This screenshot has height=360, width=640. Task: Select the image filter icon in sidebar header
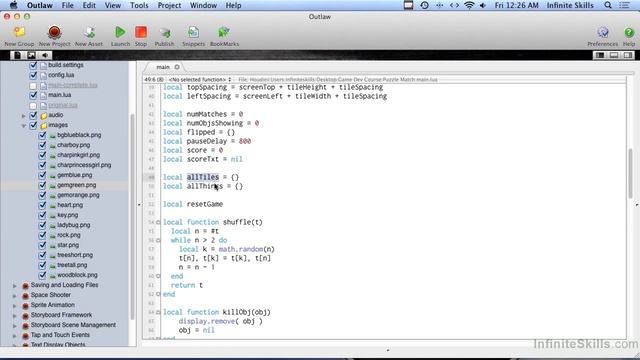[x=31, y=55]
